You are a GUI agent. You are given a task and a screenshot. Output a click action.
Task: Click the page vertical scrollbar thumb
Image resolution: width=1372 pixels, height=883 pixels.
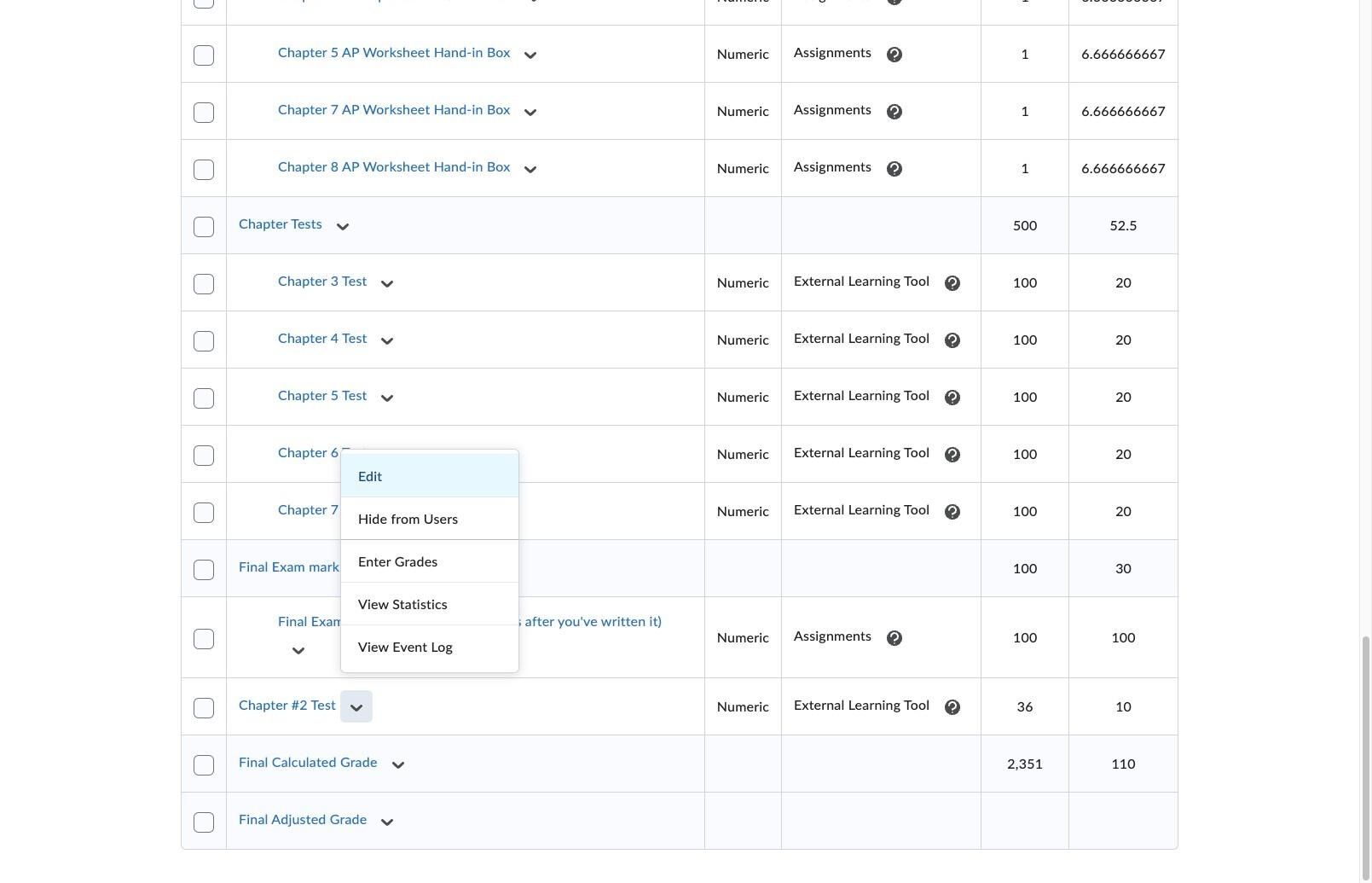[1365, 757]
